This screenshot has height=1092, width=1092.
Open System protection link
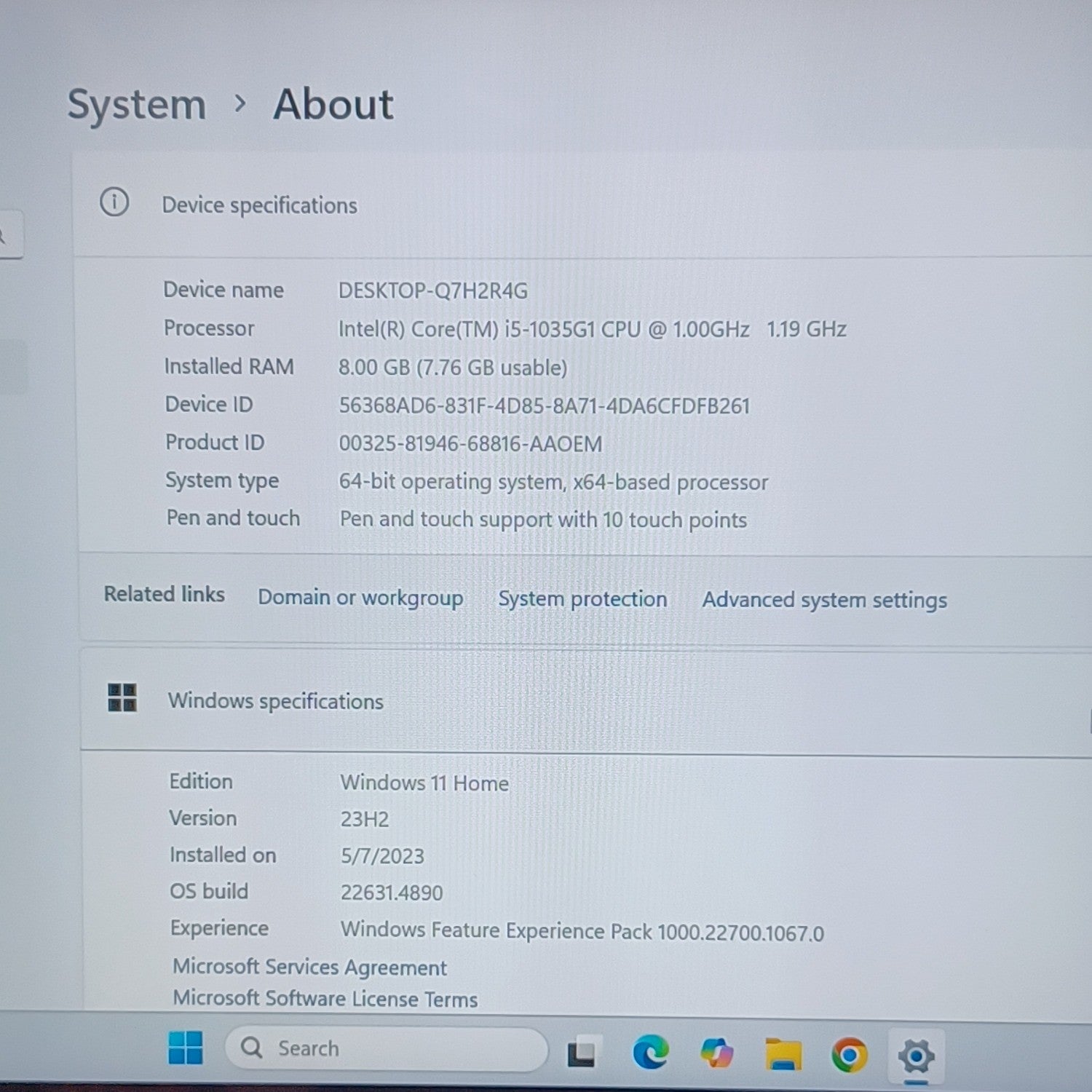pyautogui.click(x=582, y=599)
